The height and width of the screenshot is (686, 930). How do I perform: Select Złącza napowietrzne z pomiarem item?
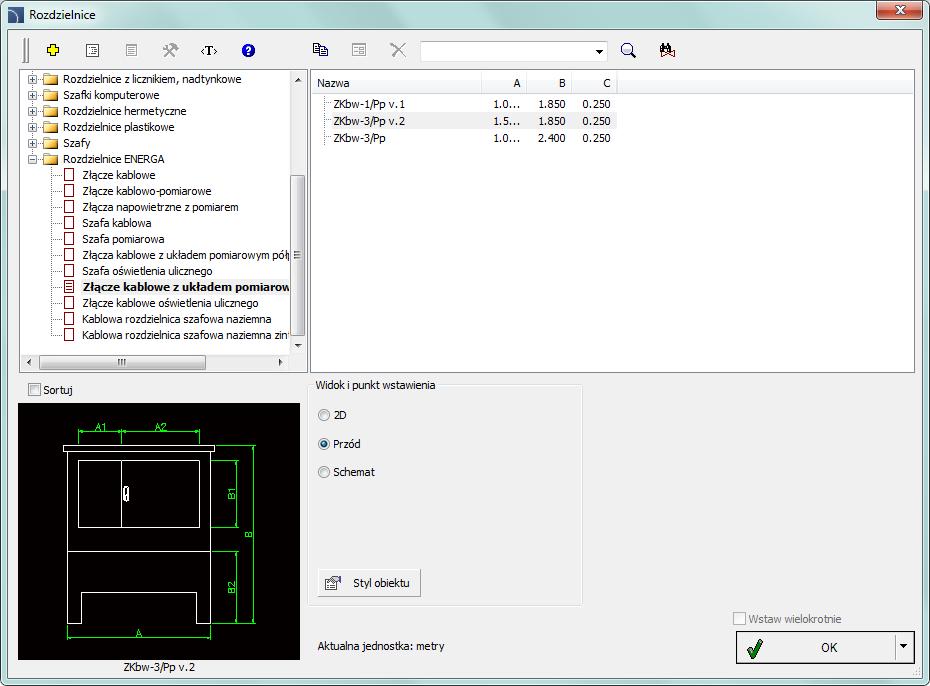point(160,207)
